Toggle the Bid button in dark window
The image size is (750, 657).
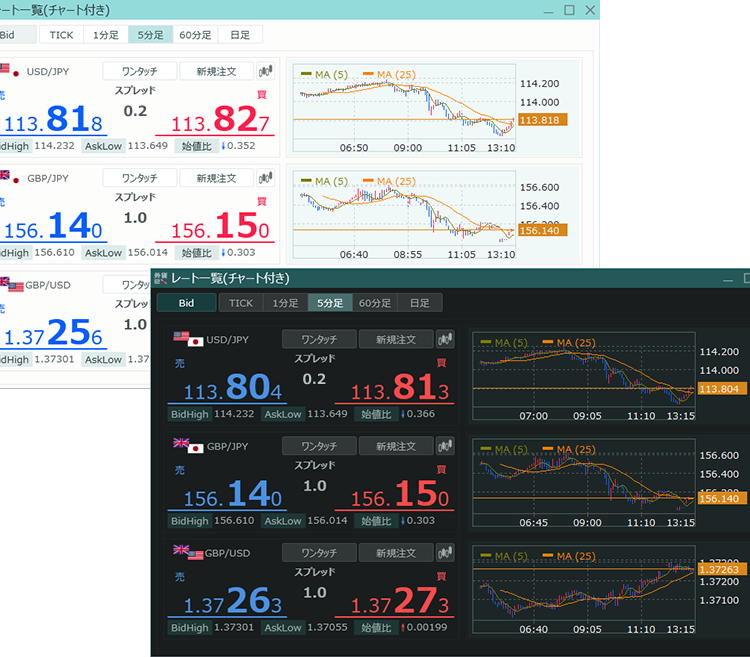186,303
